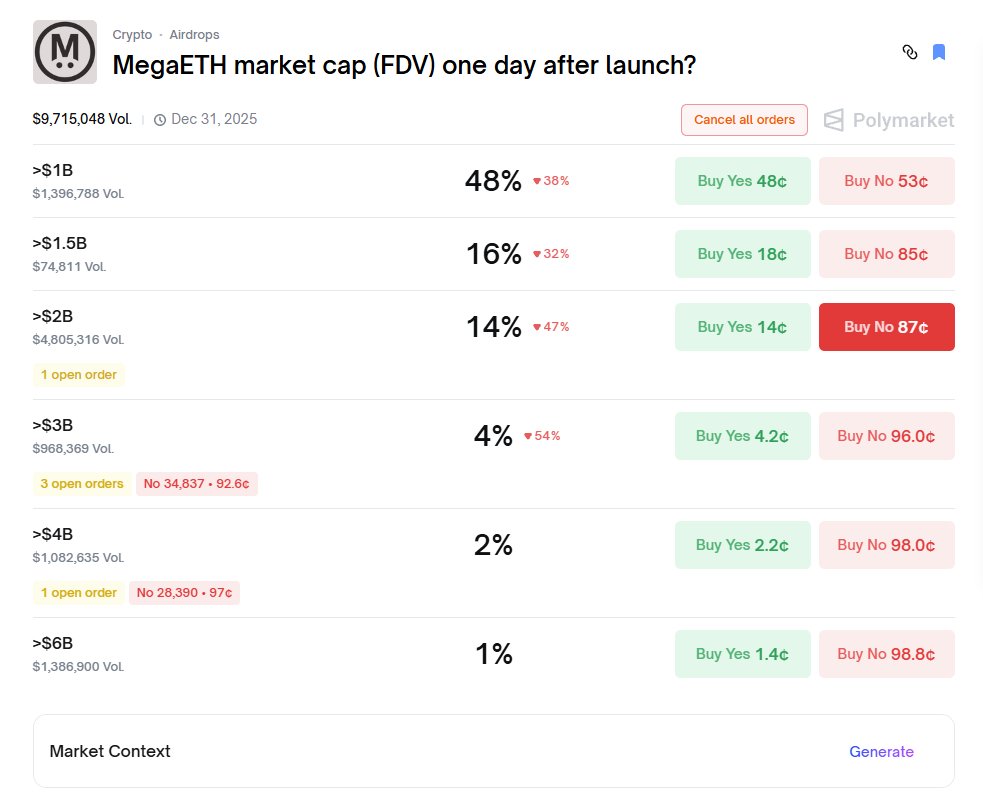983x800 pixels.
Task: Copy the market link icon
Action: pyautogui.click(x=909, y=52)
